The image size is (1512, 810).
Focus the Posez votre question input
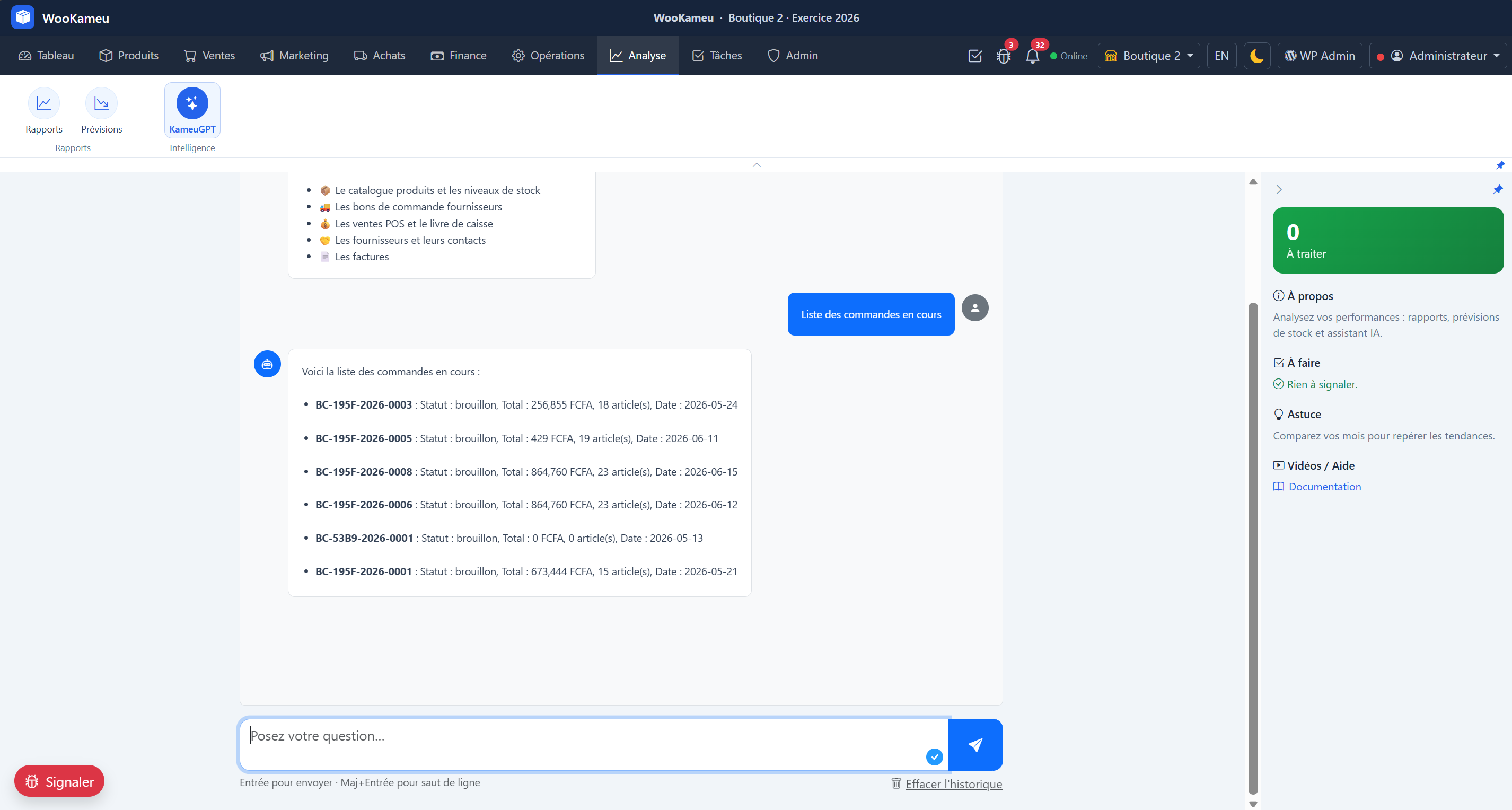tap(593, 744)
